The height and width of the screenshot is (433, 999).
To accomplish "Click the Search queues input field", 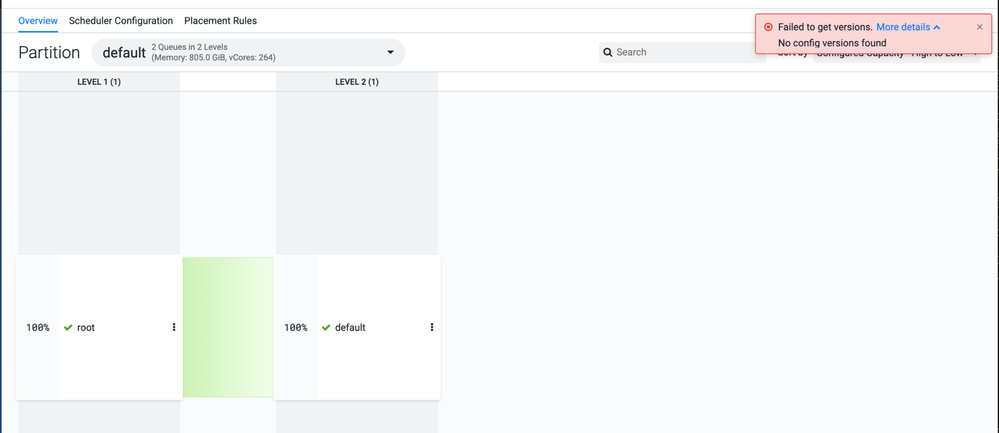I will pos(682,52).
